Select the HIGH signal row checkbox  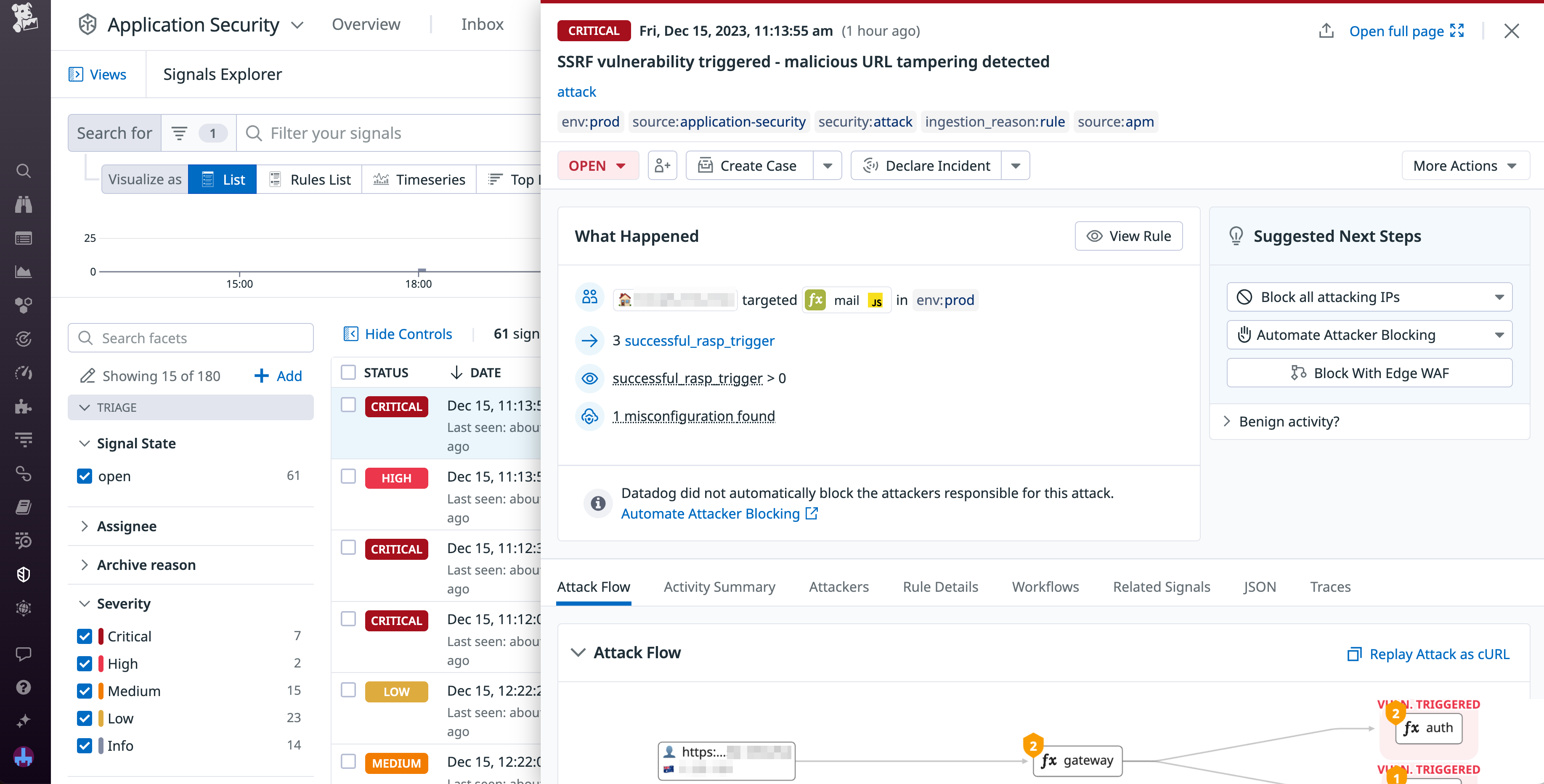pos(348,477)
